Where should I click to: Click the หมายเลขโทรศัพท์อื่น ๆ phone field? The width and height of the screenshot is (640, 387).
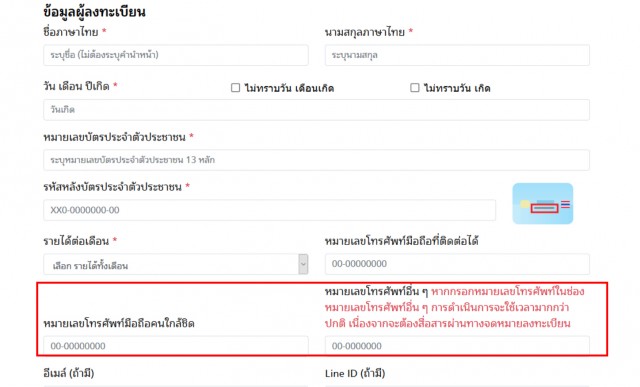point(457,345)
